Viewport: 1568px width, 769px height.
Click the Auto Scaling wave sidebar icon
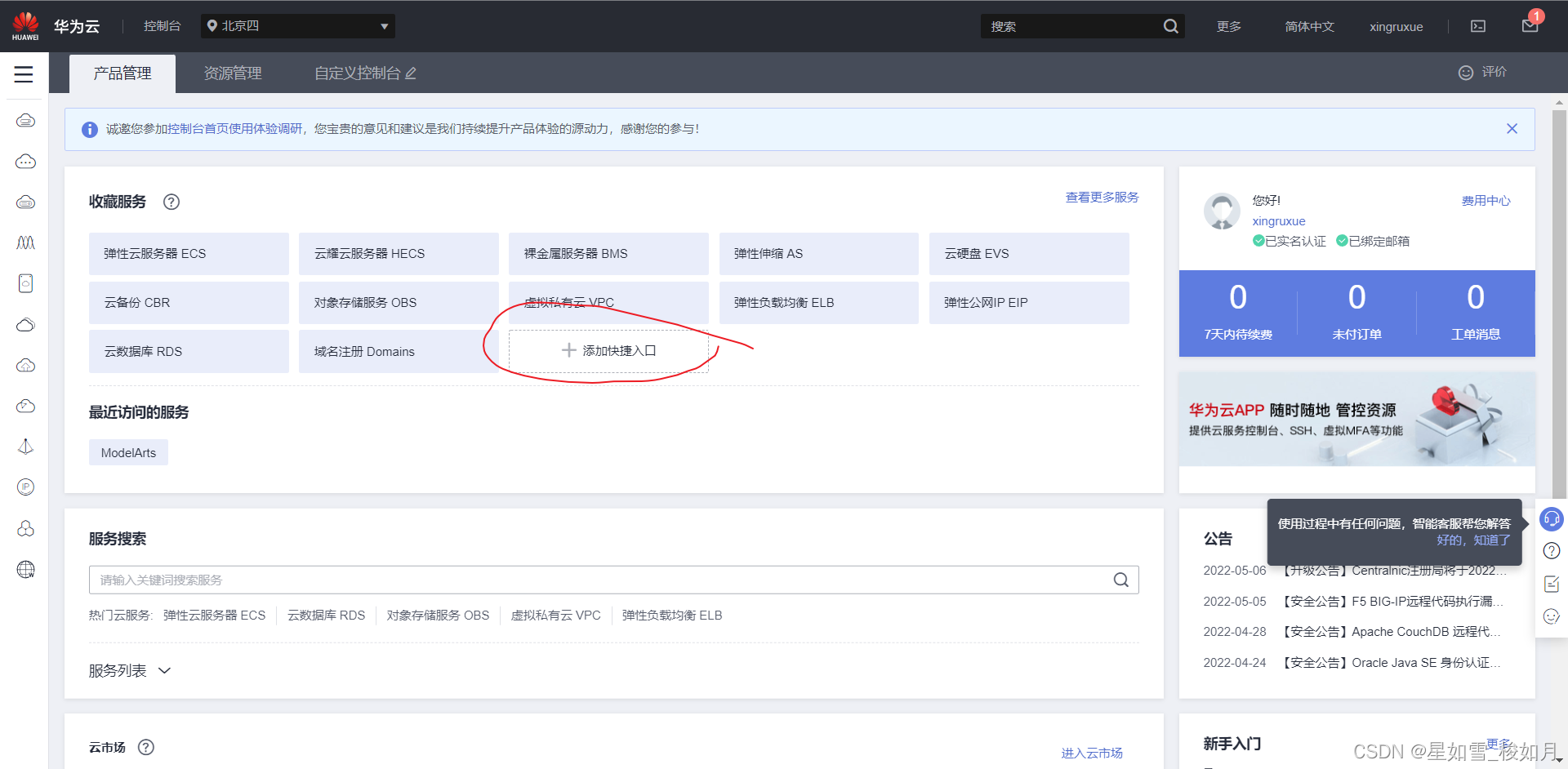tap(25, 243)
